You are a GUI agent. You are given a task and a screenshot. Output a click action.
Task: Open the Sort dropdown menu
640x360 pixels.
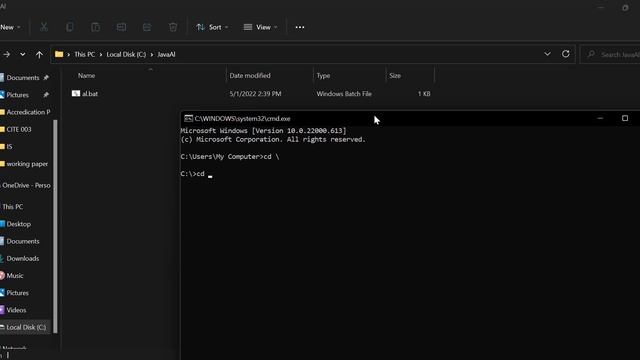click(212, 27)
